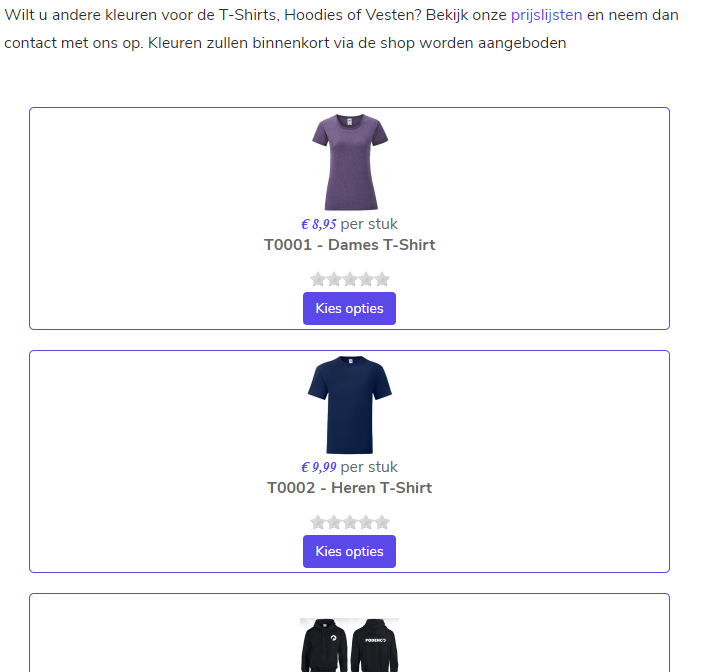Click fourth star under T0001 Dames T-Shirt
Image resolution: width=701 pixels, height=672 pixels.
click(366, 280)
